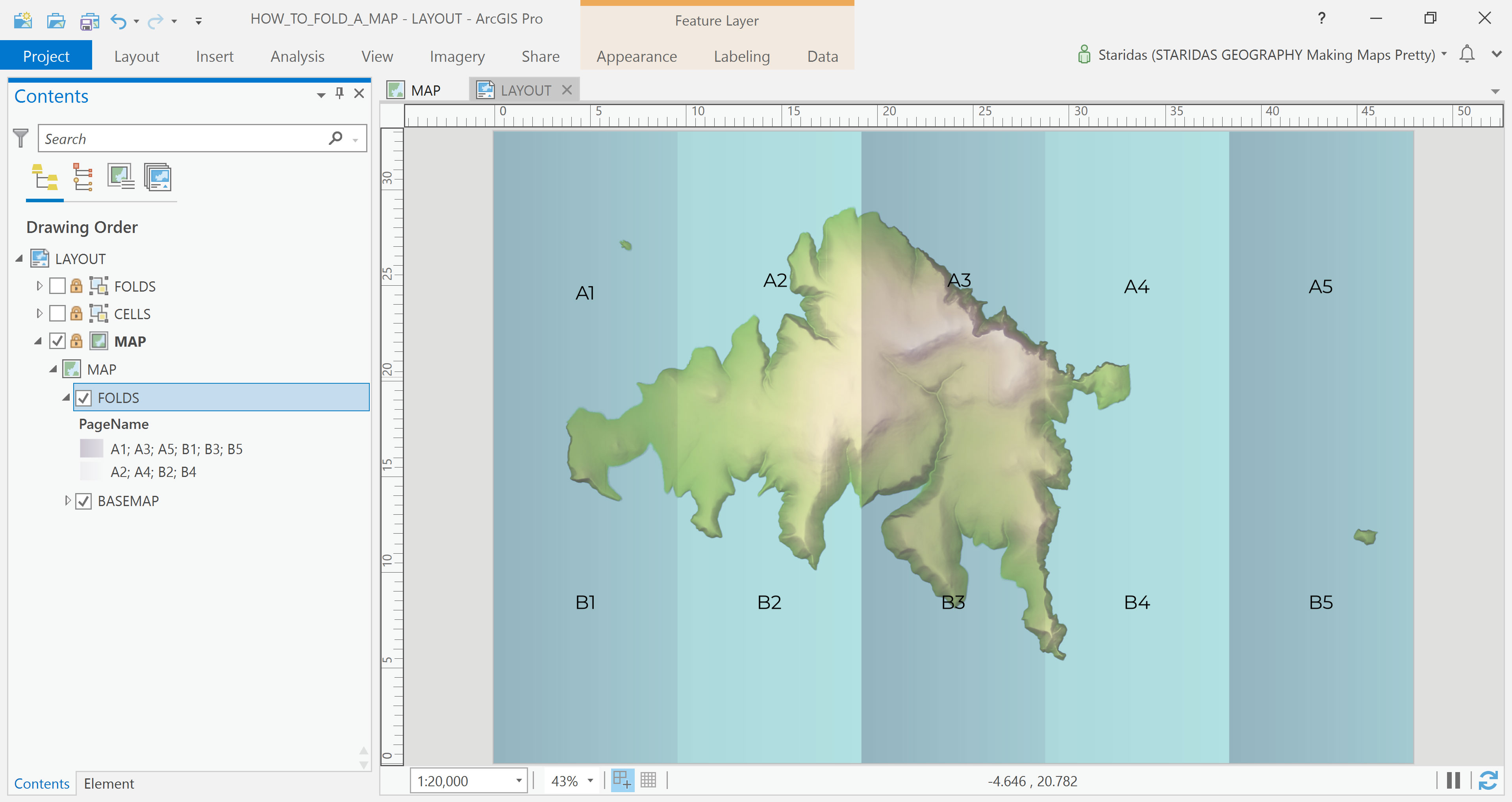Uncheck the highlighted FOLDS layer checkbox

pos(83,398)
